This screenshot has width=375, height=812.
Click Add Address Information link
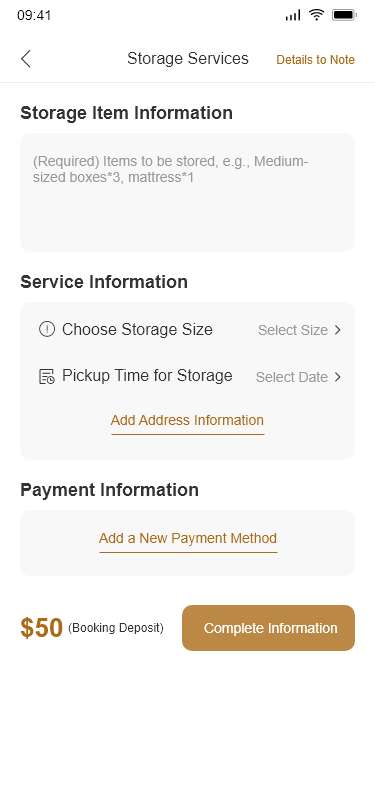point(188,420)
